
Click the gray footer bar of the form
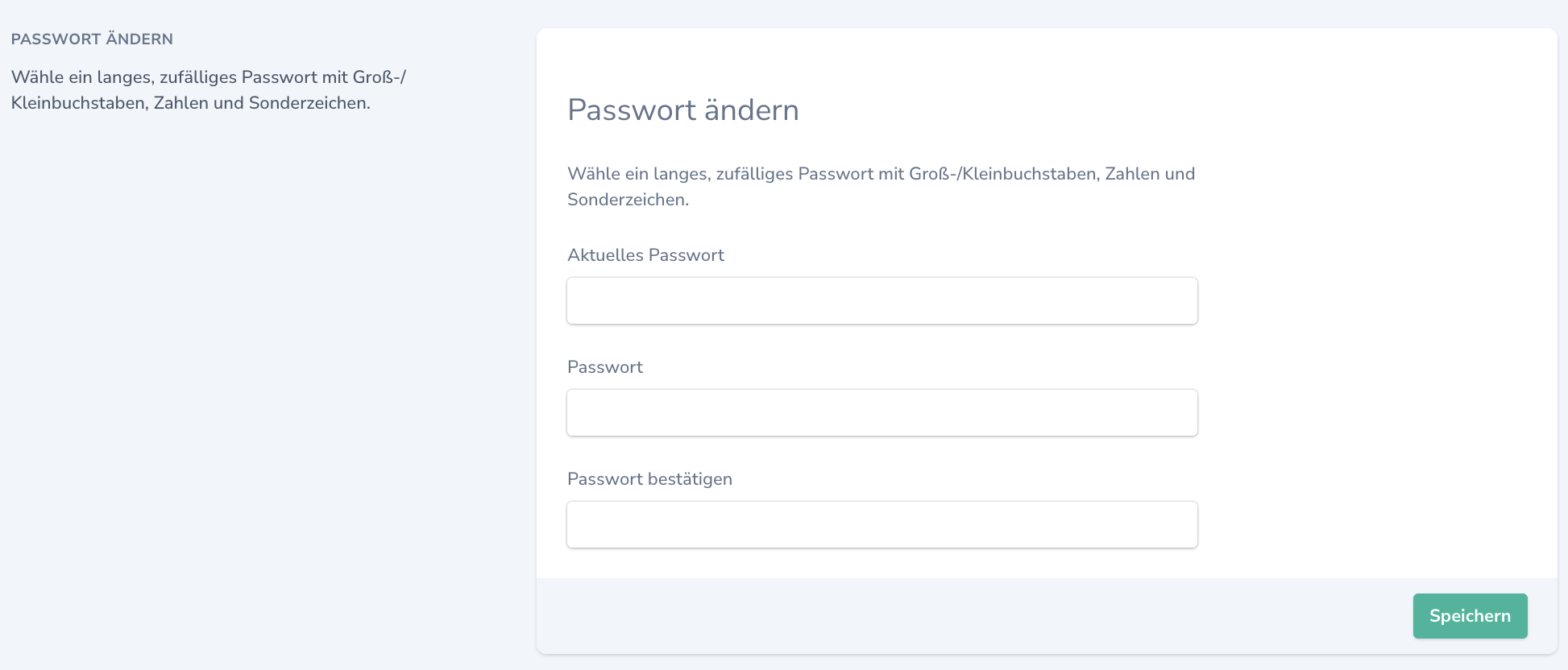pyautogui.click(x=886, y=615)
